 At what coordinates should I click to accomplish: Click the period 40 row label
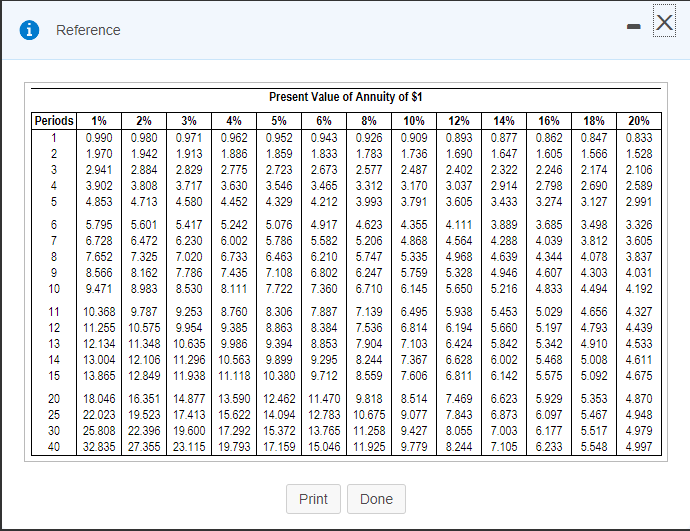(54, 447)
